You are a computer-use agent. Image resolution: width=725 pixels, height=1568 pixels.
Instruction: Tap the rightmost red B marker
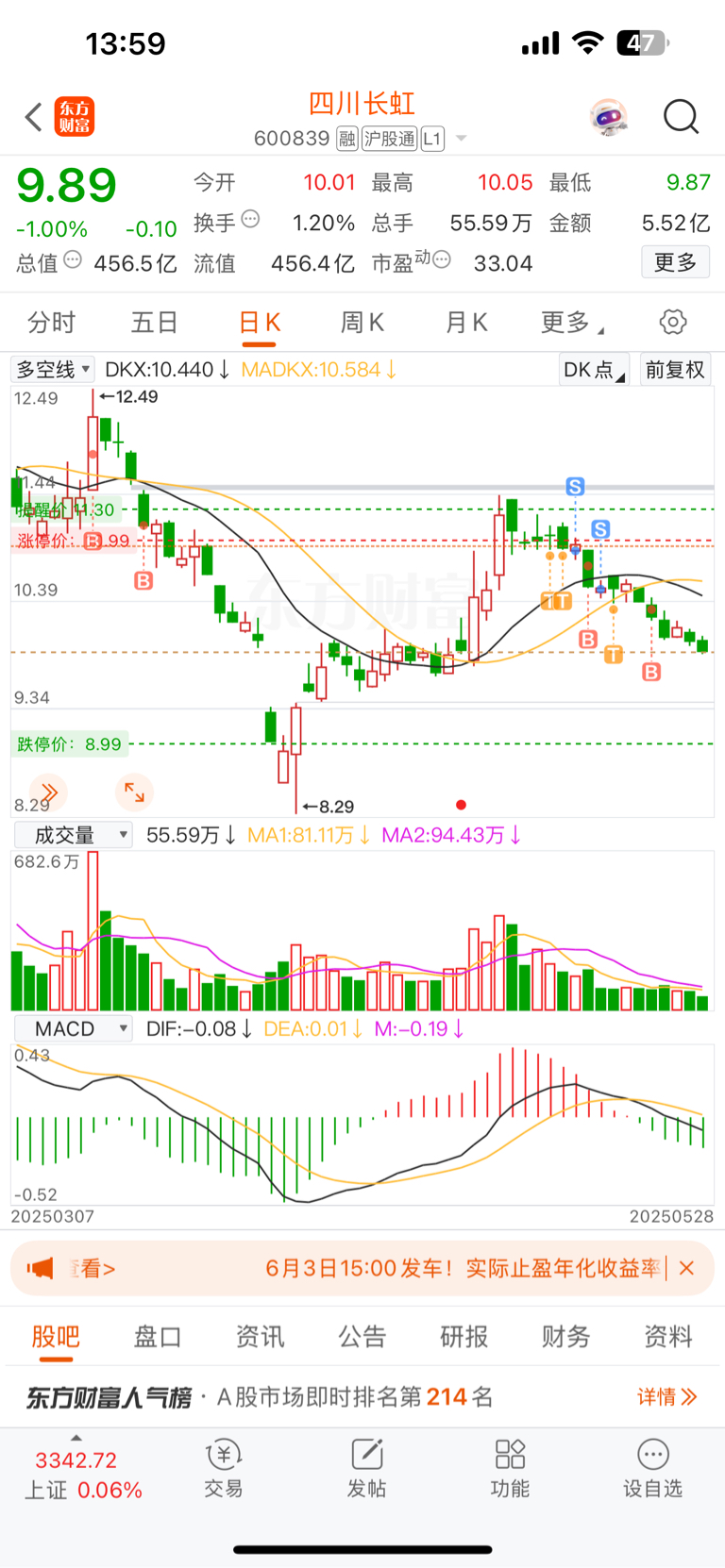[x=651, y=672]
